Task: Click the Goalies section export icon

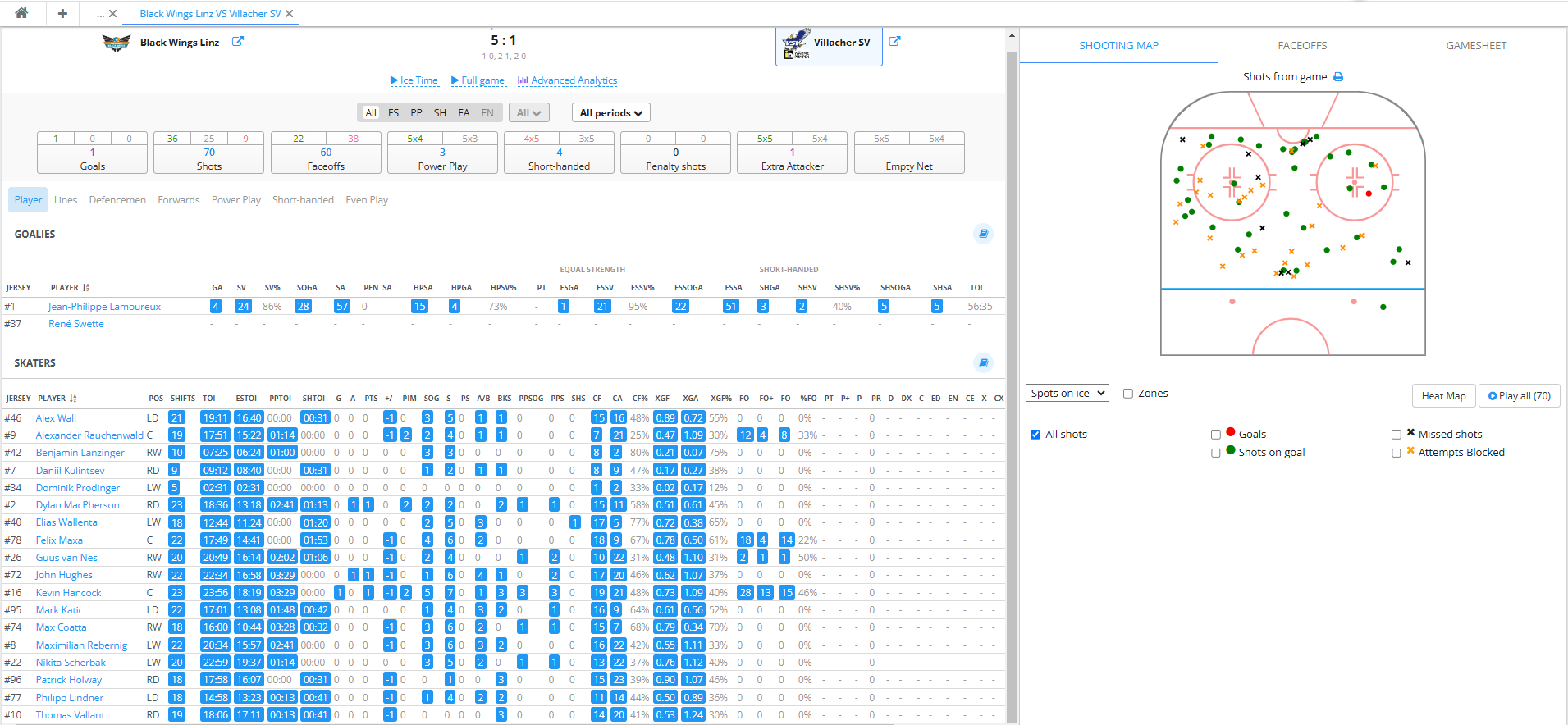Action: (983, 234)
